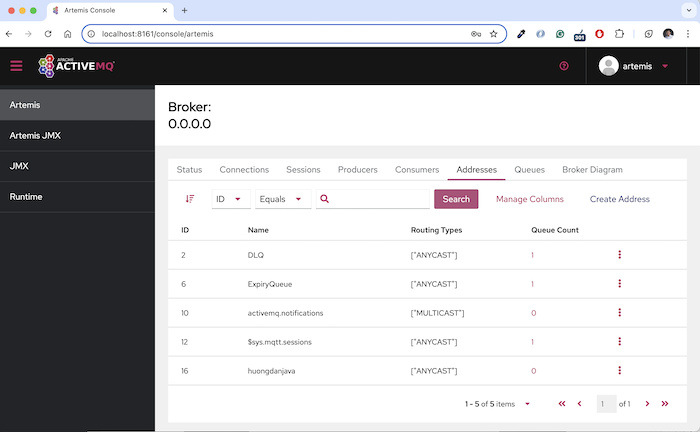Open queue count link for activemq.notifications
The image size is (700, 432).
pyautogui.click(x=533, y=313)
